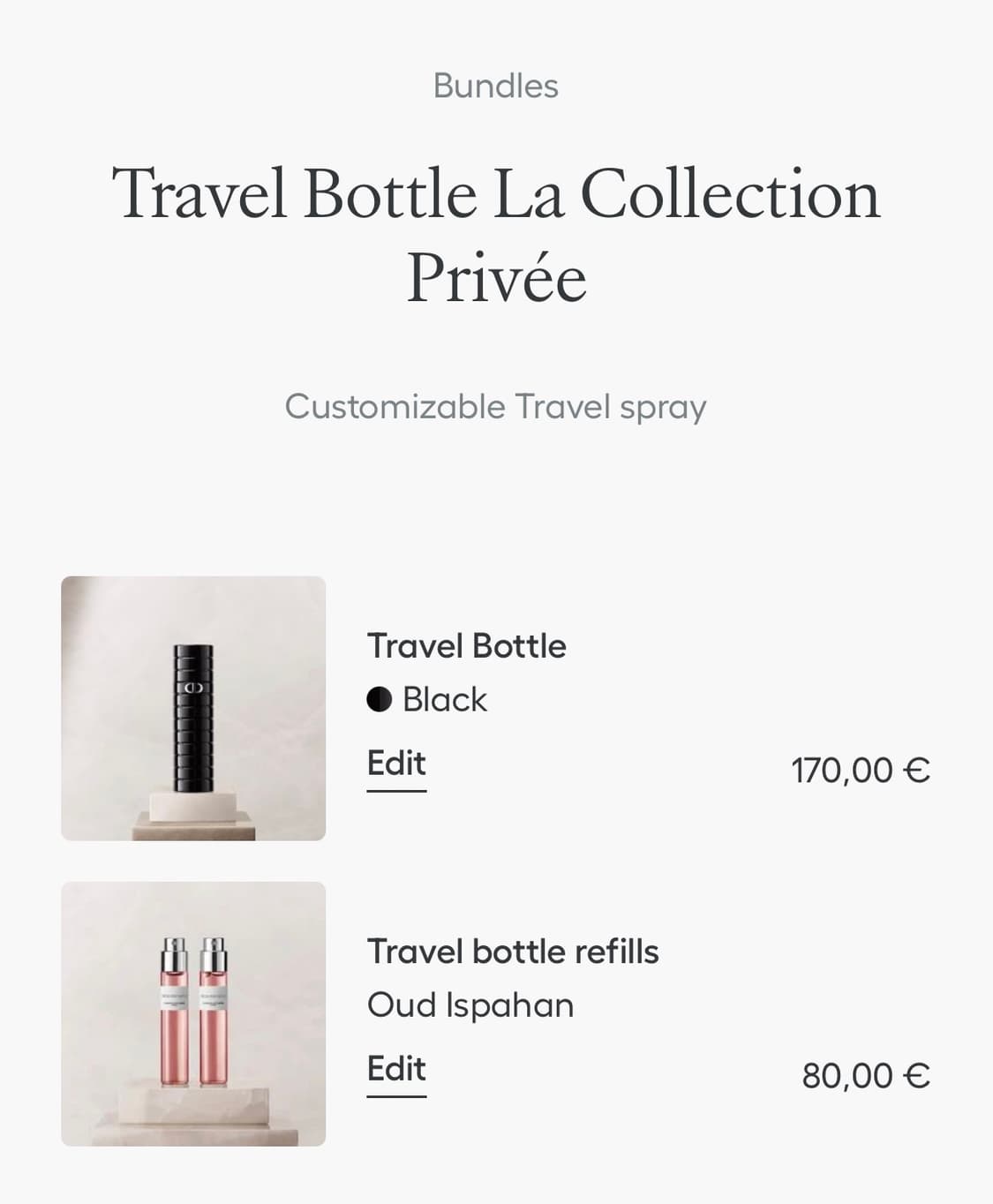This screenshot has width=993, height=1204.
Task: Click the silver spray cap of left refill
Action: point(174,952)
